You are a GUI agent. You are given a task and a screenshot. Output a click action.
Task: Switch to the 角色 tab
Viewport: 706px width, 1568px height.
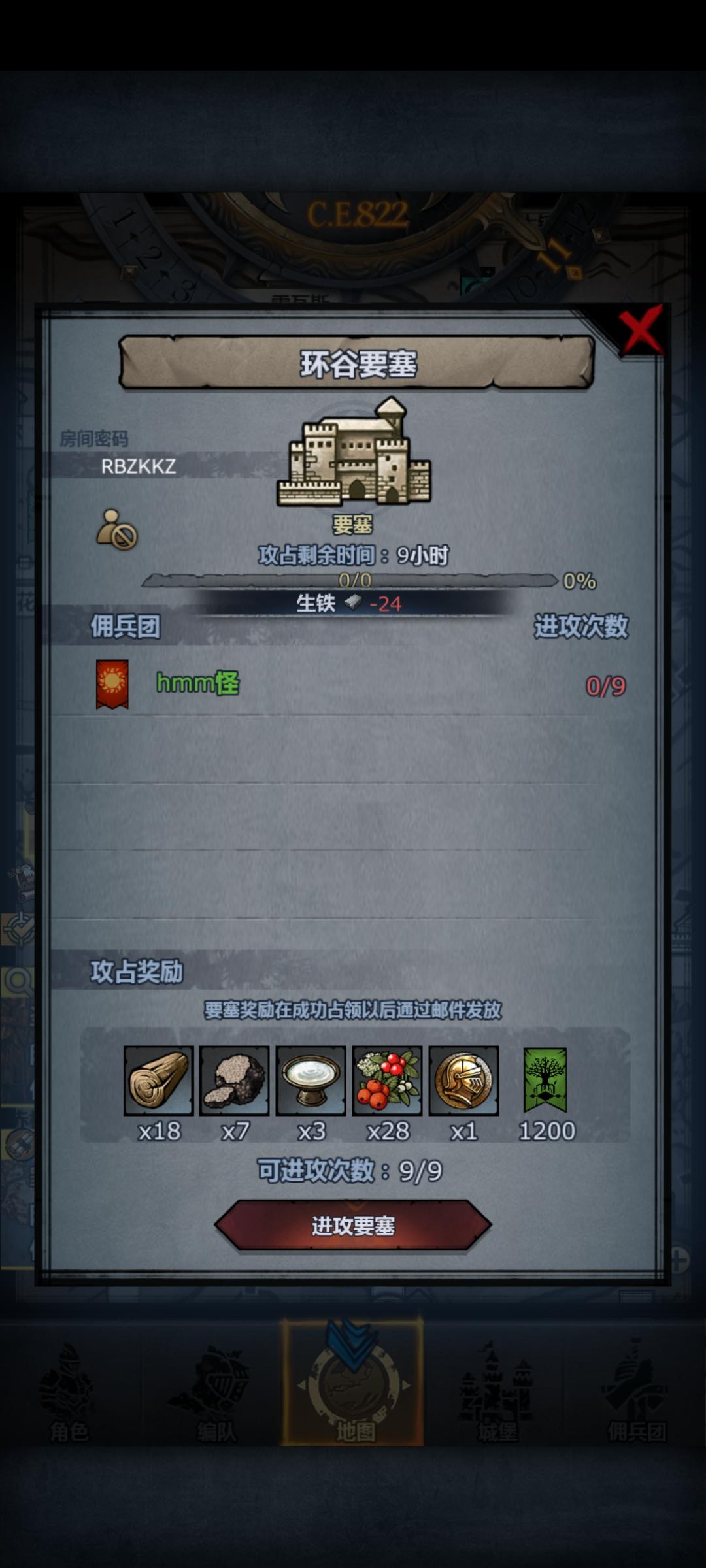click(69, 1392)
